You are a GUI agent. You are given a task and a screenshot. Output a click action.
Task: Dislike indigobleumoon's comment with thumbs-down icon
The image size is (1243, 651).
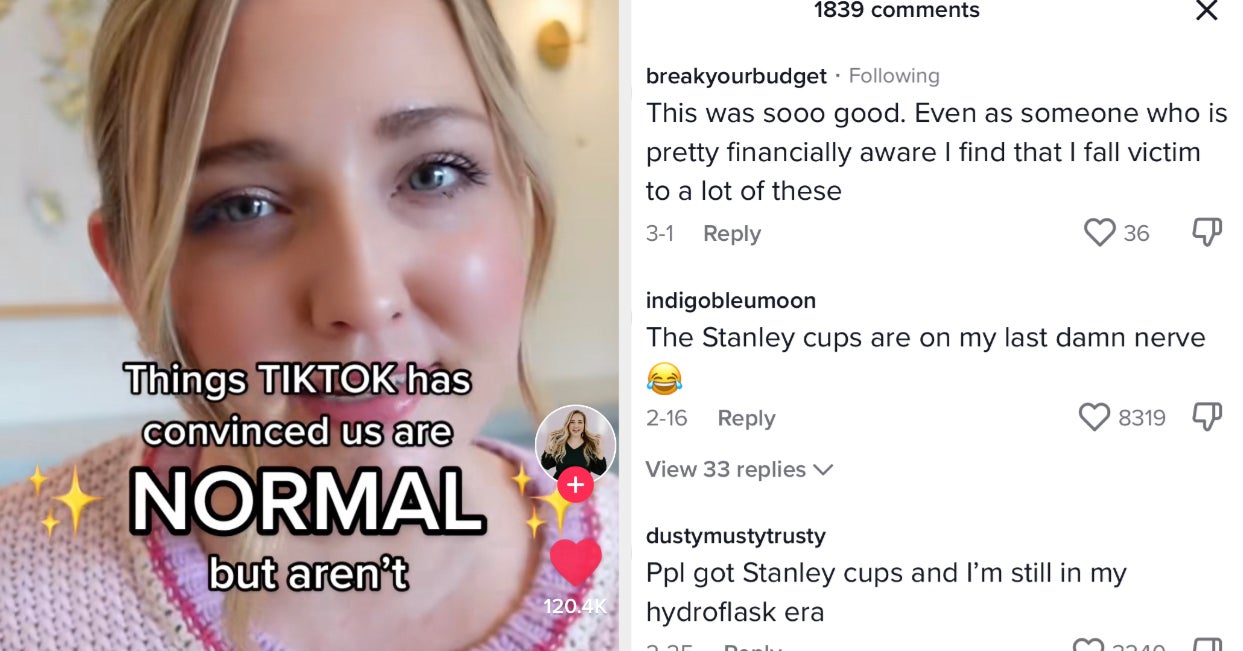click(1207, 417)
